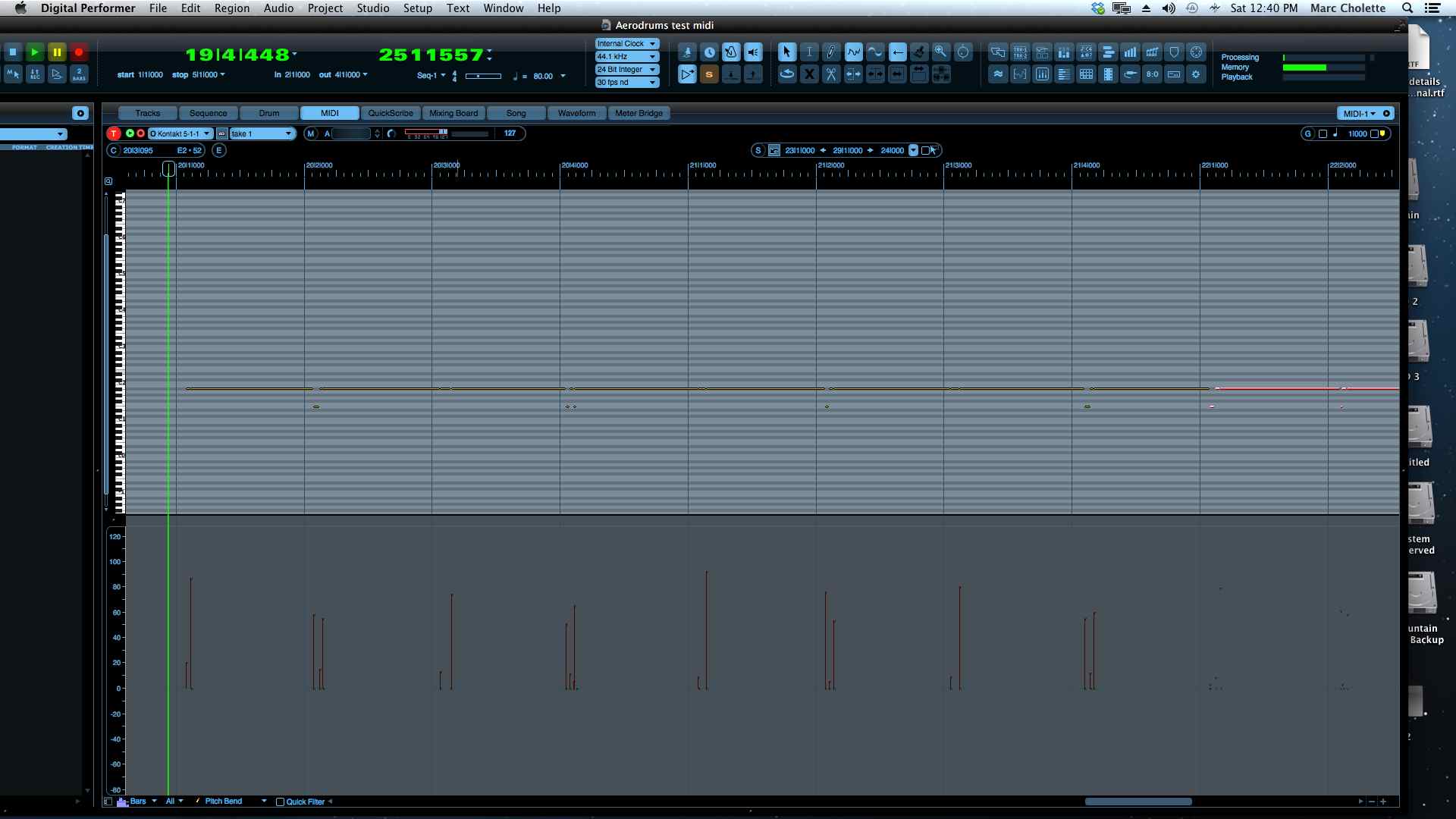Open the Spotlight search icon in menu bar
This screenshot has height=819, width=1456.
[x=1407, y=8]
